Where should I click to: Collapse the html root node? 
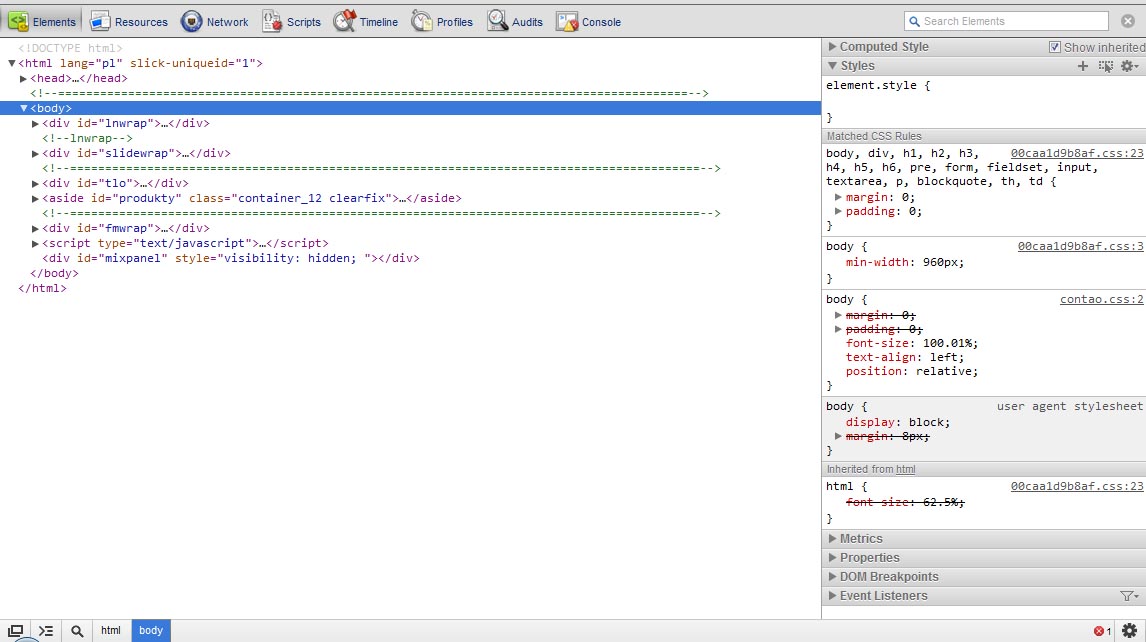click(12, 64)
